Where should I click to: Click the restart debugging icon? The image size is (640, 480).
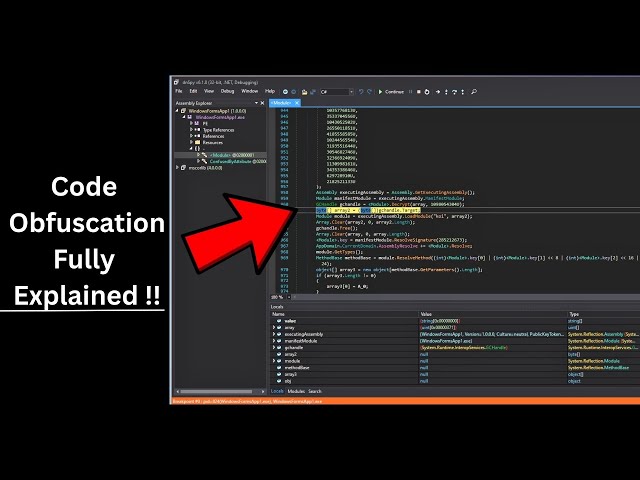tap(427, 92)
